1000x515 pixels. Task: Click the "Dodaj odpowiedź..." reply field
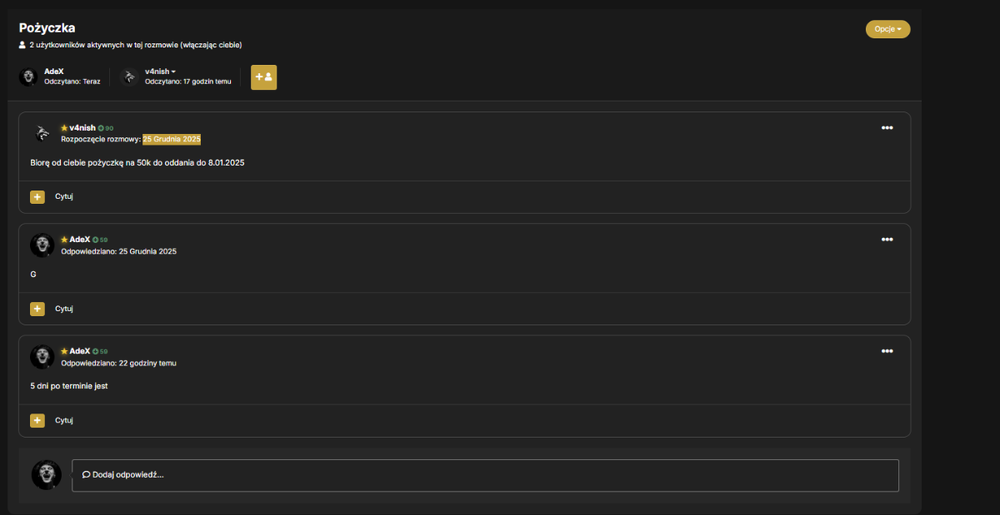pos(485,475)
